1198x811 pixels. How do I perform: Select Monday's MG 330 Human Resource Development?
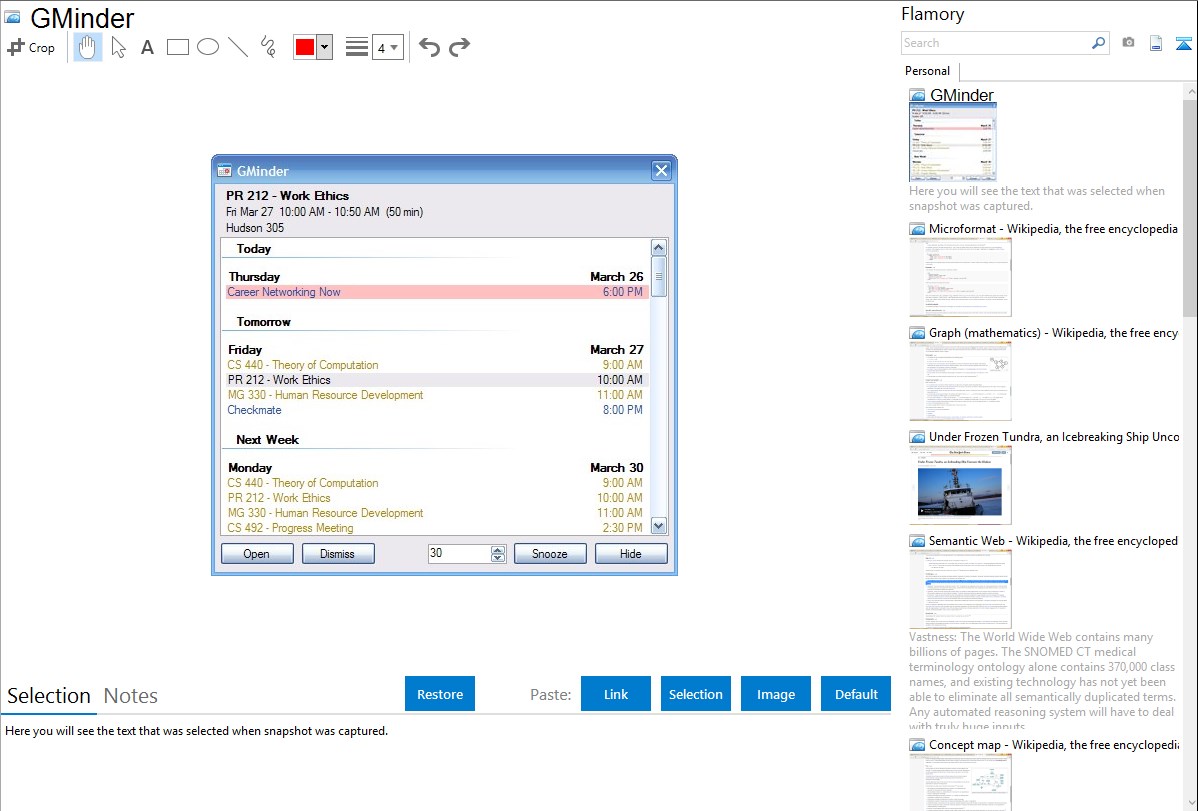[437, 513]
